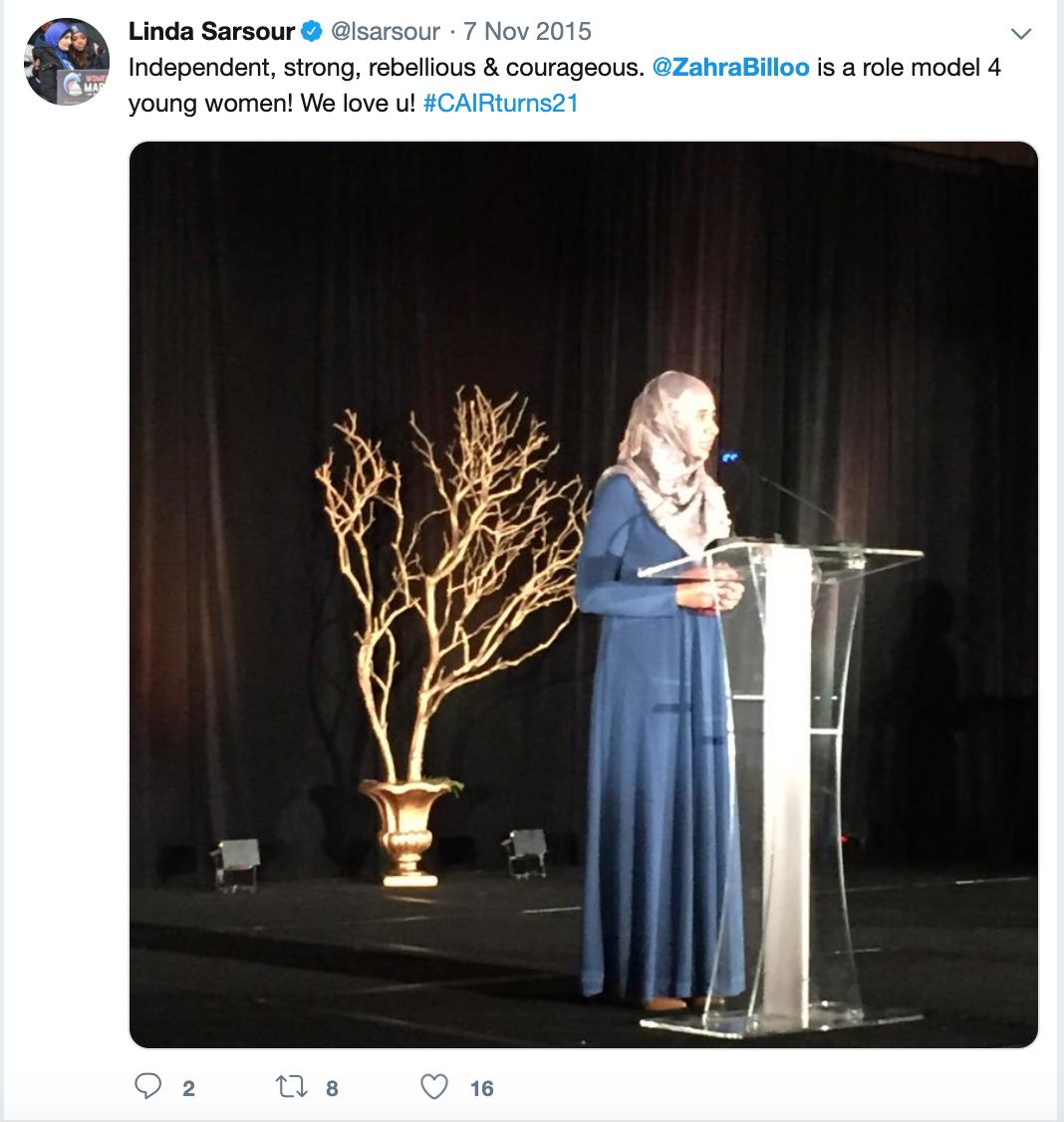Click the blue verified badge beside Linda Sarsour
1064x1122 pixels.
[x=311, y=32]
